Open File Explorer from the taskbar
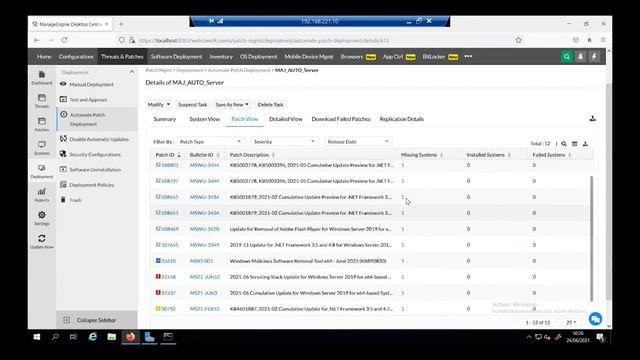 coord(111,337)
